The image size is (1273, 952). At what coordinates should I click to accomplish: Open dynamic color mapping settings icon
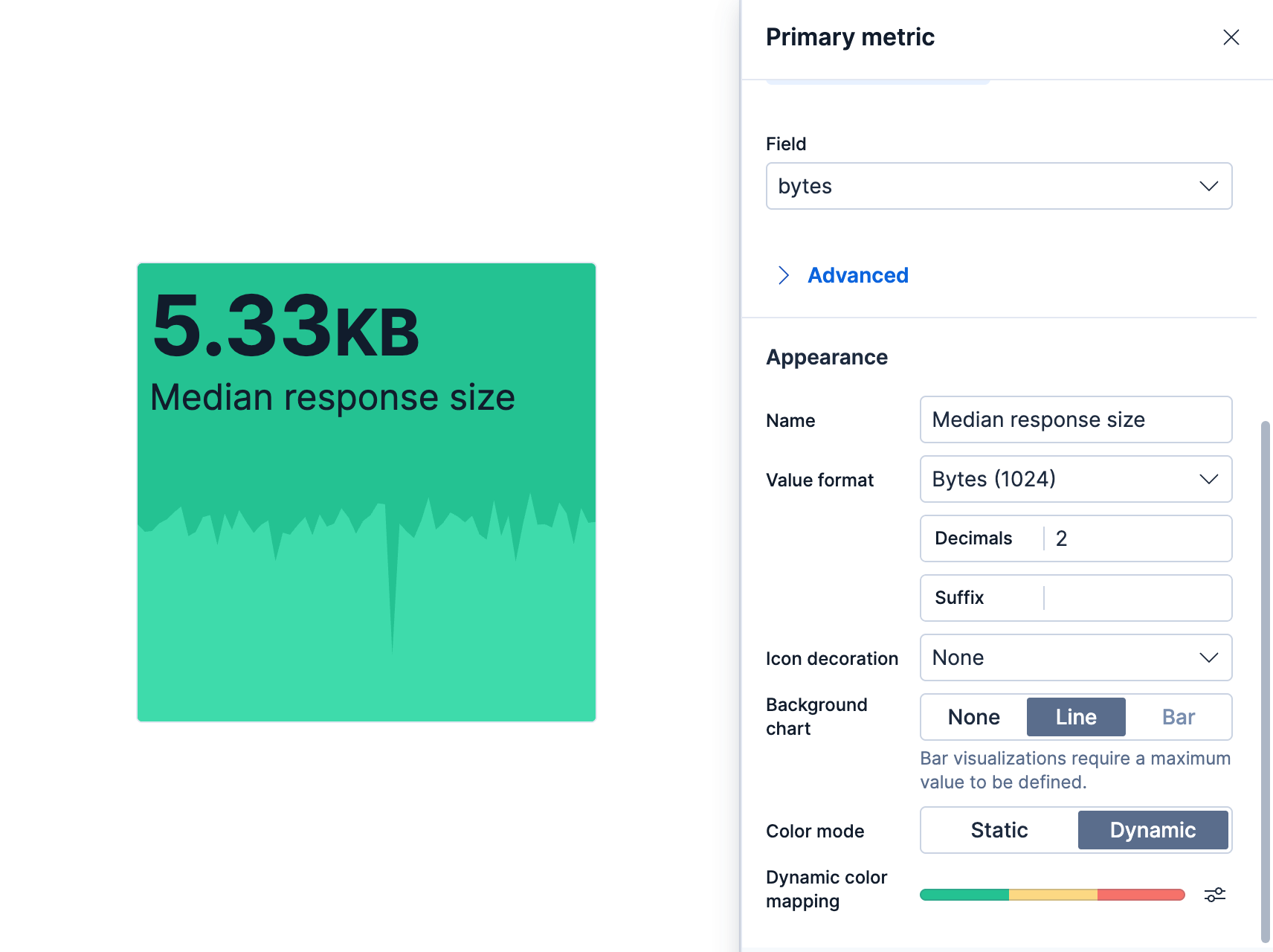(x=1215, y=894)
